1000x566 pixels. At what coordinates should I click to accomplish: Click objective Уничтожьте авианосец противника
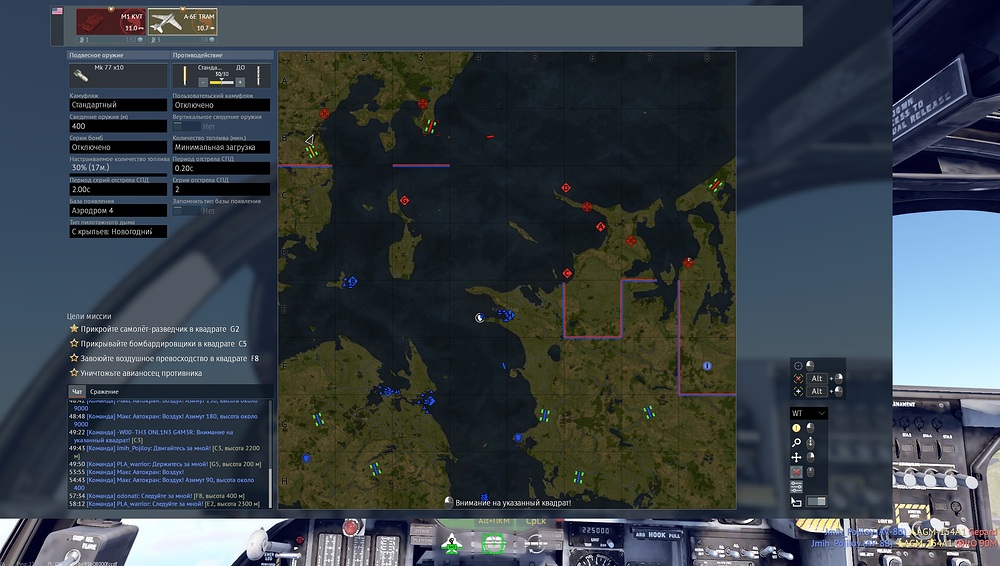(x=141, y=373)
